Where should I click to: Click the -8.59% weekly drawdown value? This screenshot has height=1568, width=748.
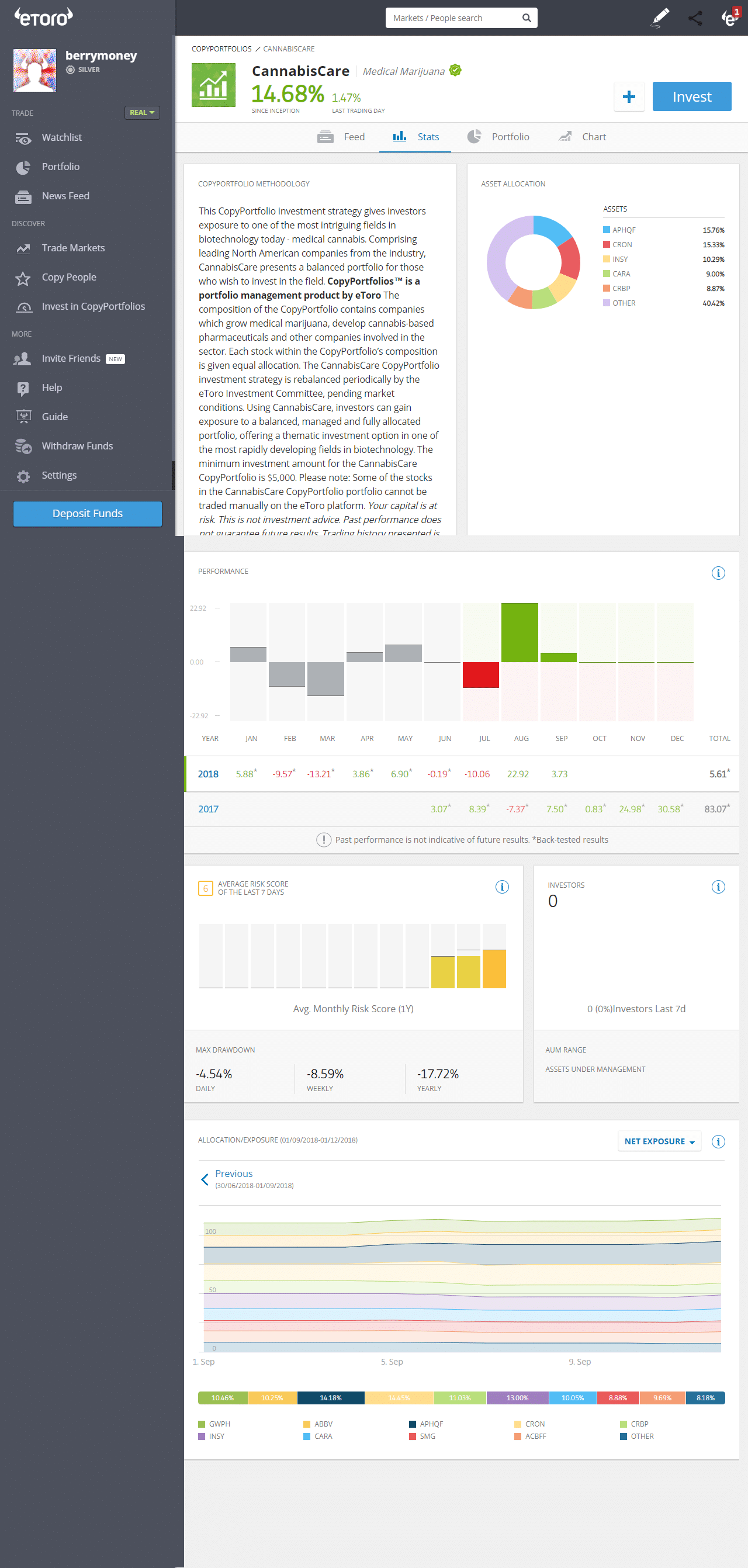325,1074
